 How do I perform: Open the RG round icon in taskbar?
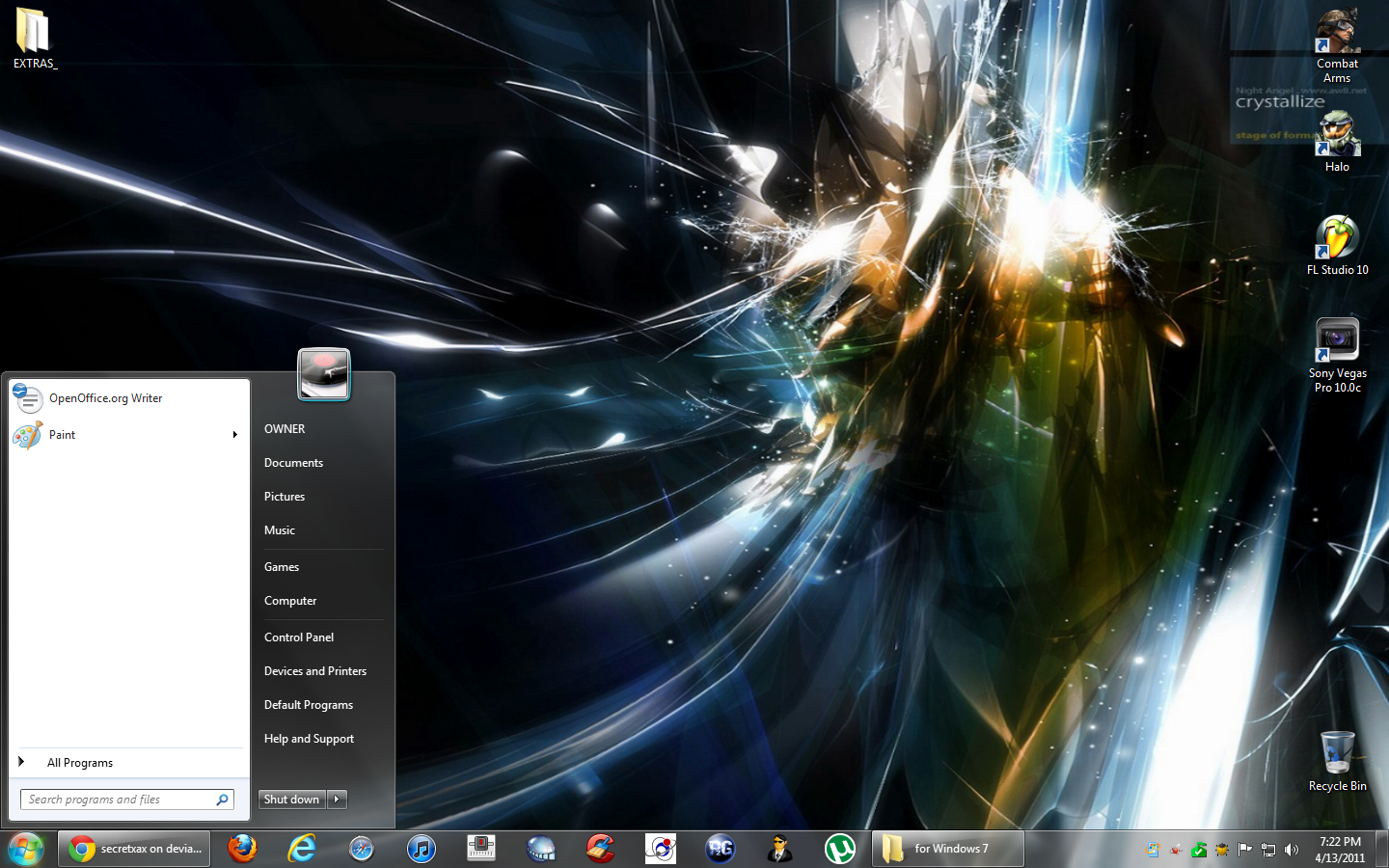point(721,849)
